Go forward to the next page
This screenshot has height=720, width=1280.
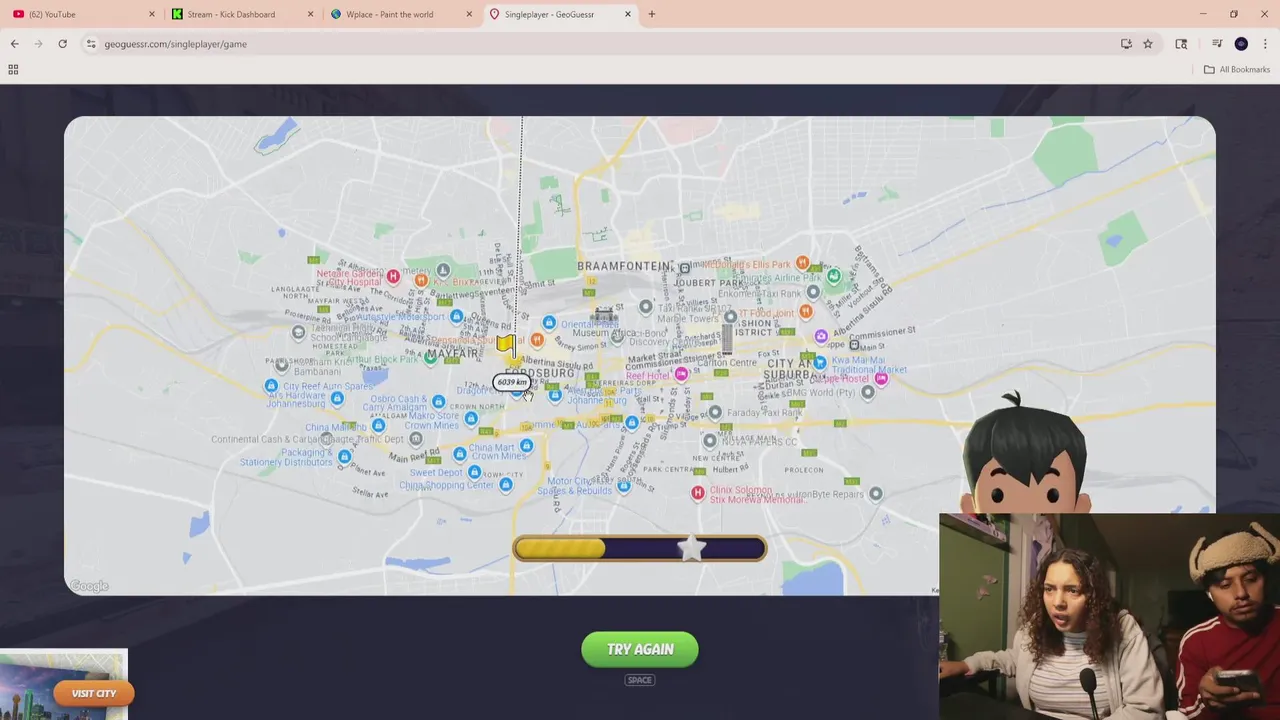click(x=38, y=44)
